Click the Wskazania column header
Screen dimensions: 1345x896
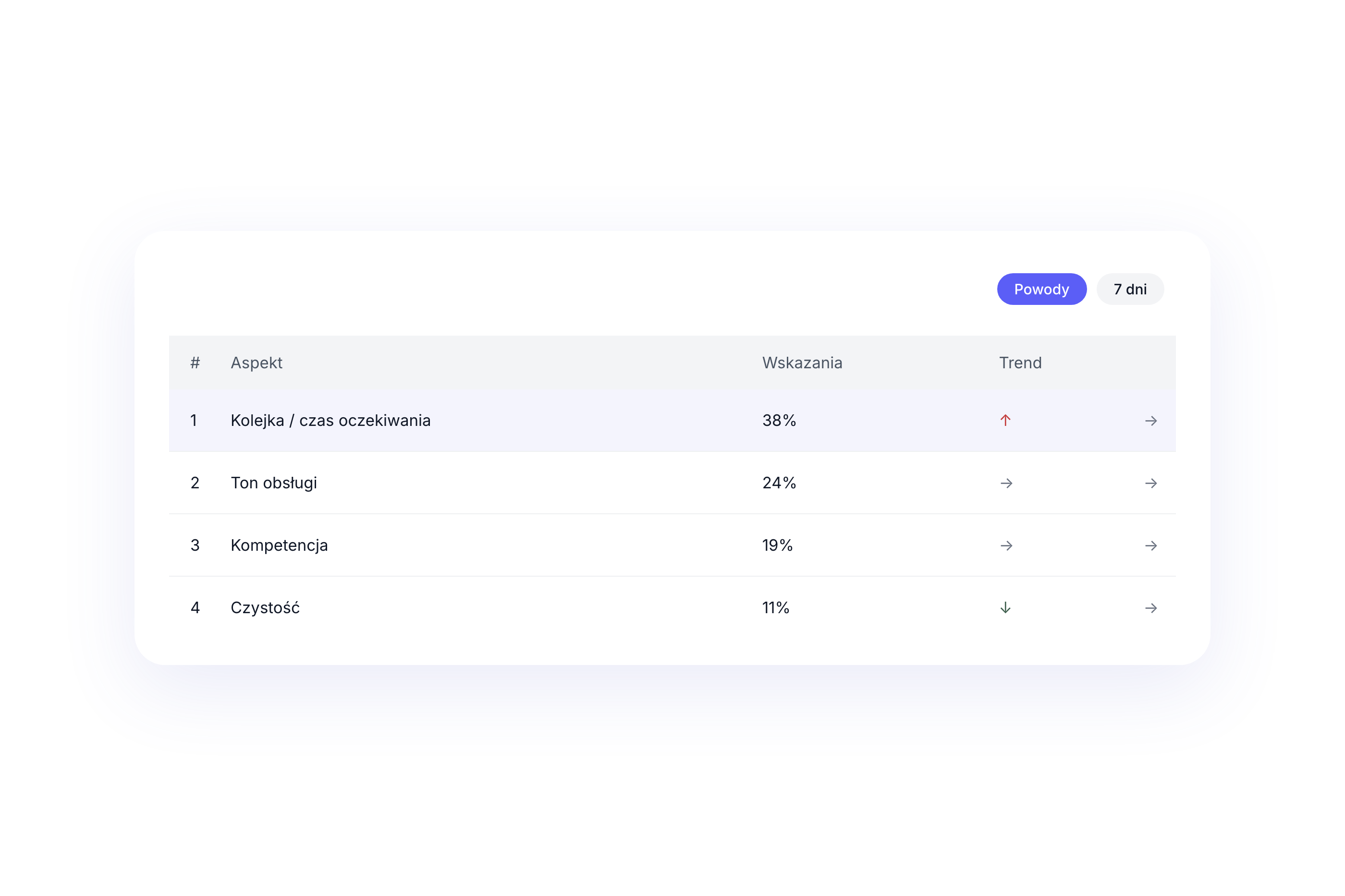802,363
